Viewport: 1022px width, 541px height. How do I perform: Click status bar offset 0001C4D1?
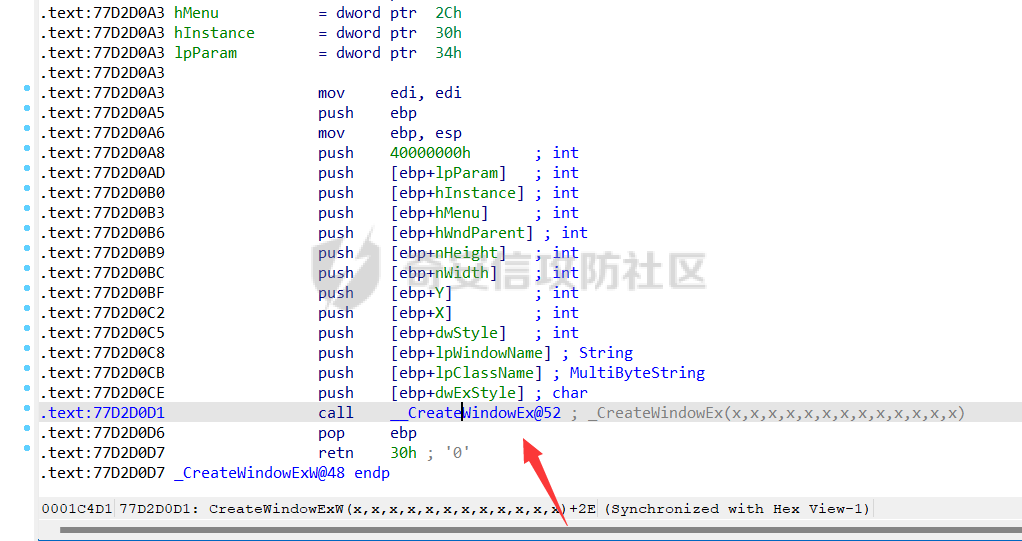click(x=77, y=509)
